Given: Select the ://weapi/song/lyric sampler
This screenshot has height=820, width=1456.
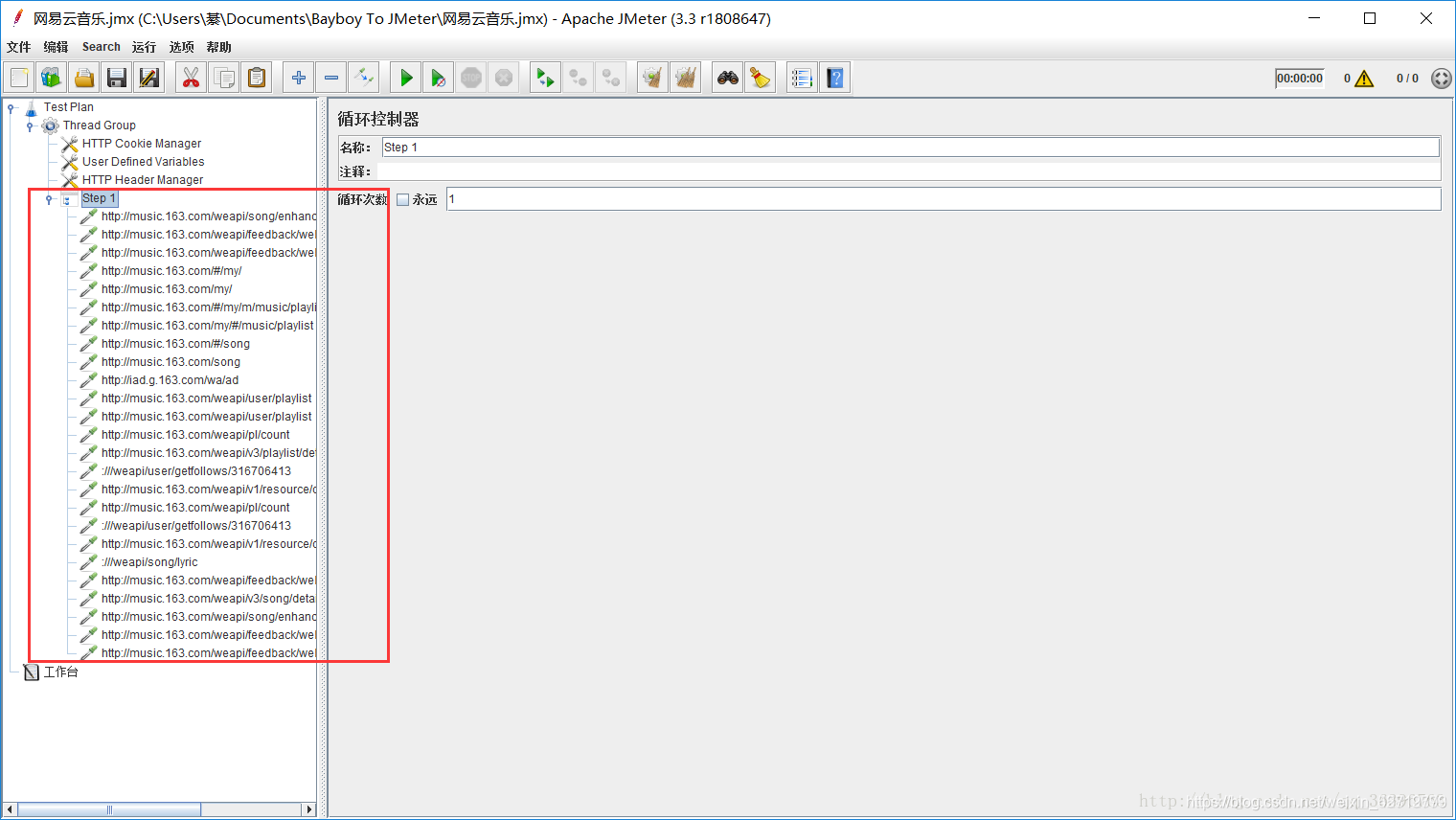Looking at the screenshot, I should pyautogui.click(x=149, y=562).
